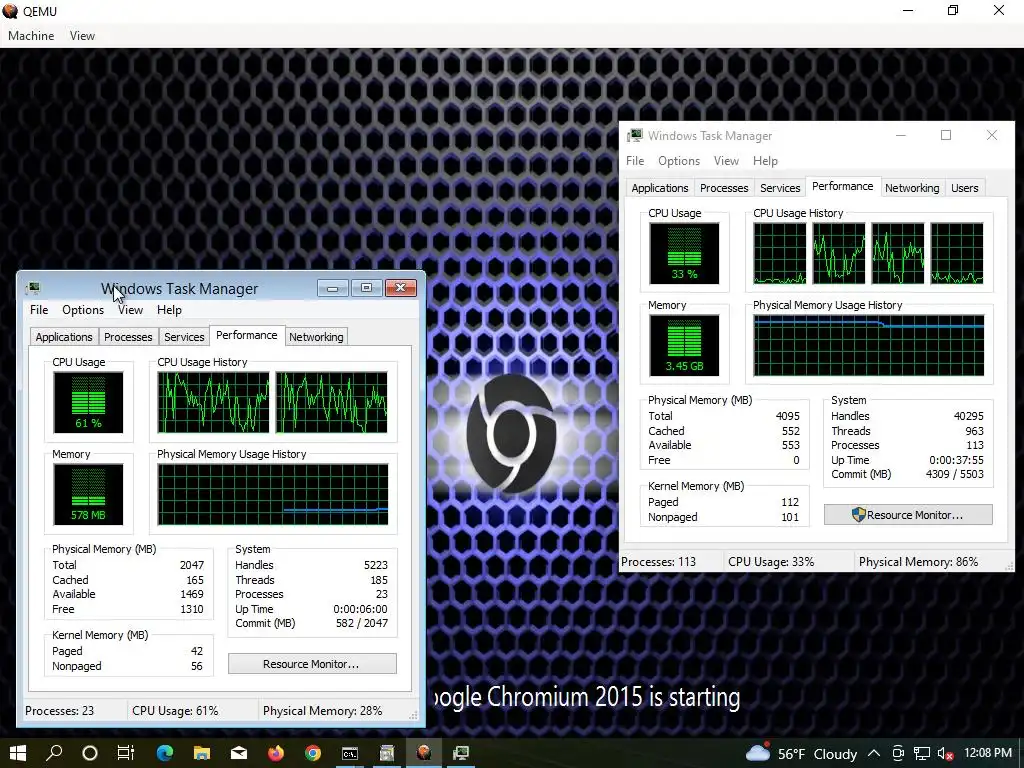Image resolution: width=1024 pixels, height=768 pixels.
Task: Switch to Applications tab in host Task Manager
Action: coord(660,188)
